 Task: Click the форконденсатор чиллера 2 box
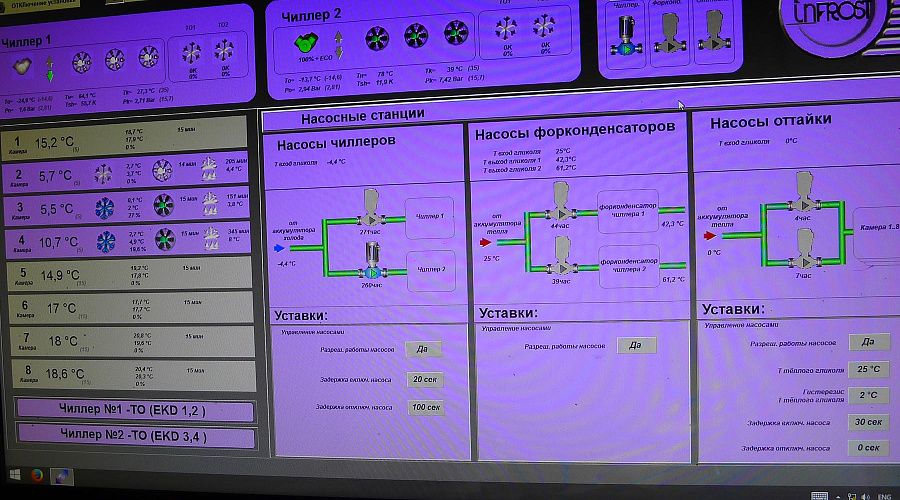click(629, 266)
